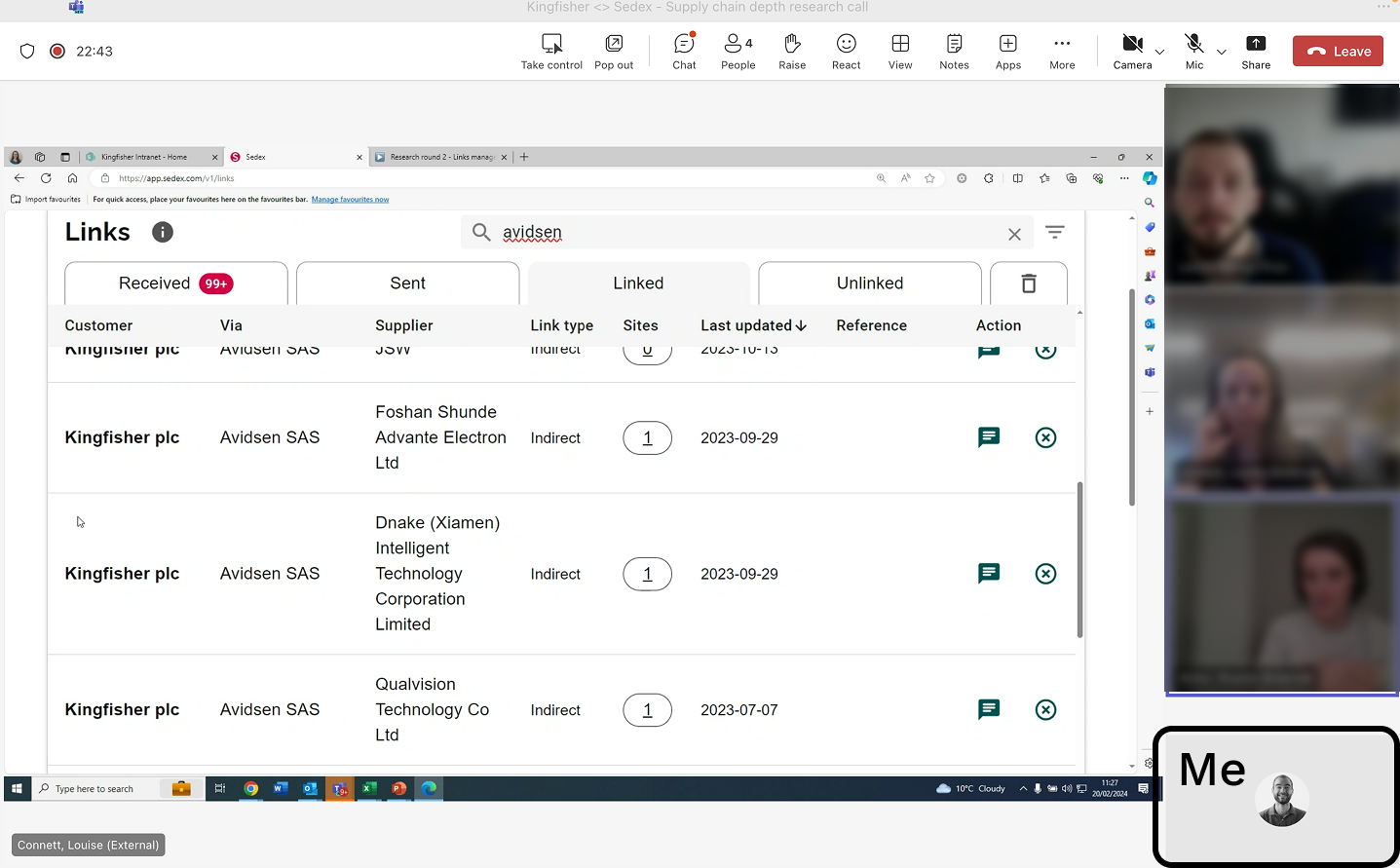Switch to Kingfisher Intranet - Home tab
Image resolution: width=1400 pixels, height=868 pixels.
coord(151,157)
